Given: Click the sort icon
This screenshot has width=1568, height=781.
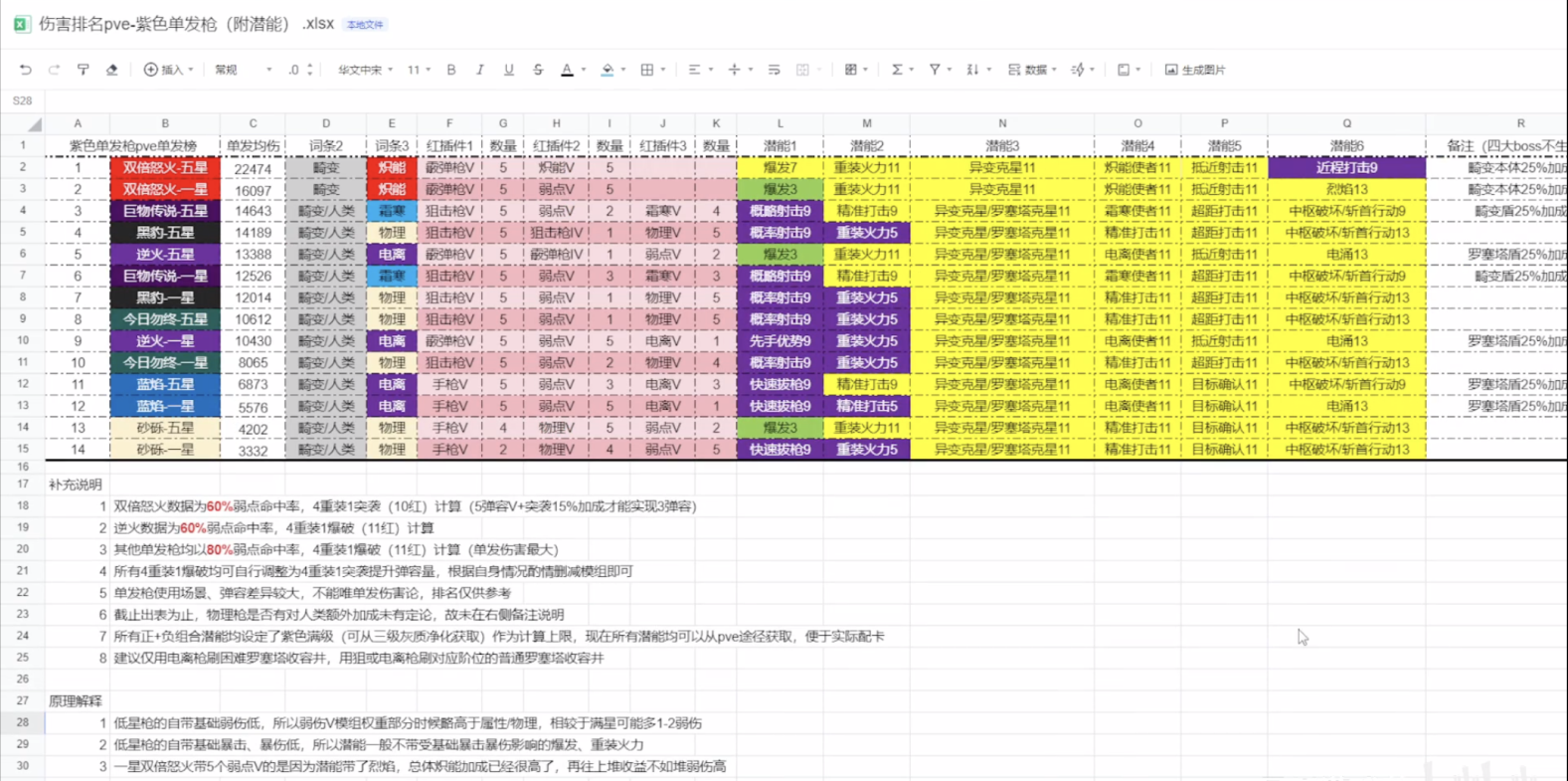Looking at the screenshot, I should (x=973, y=70).
